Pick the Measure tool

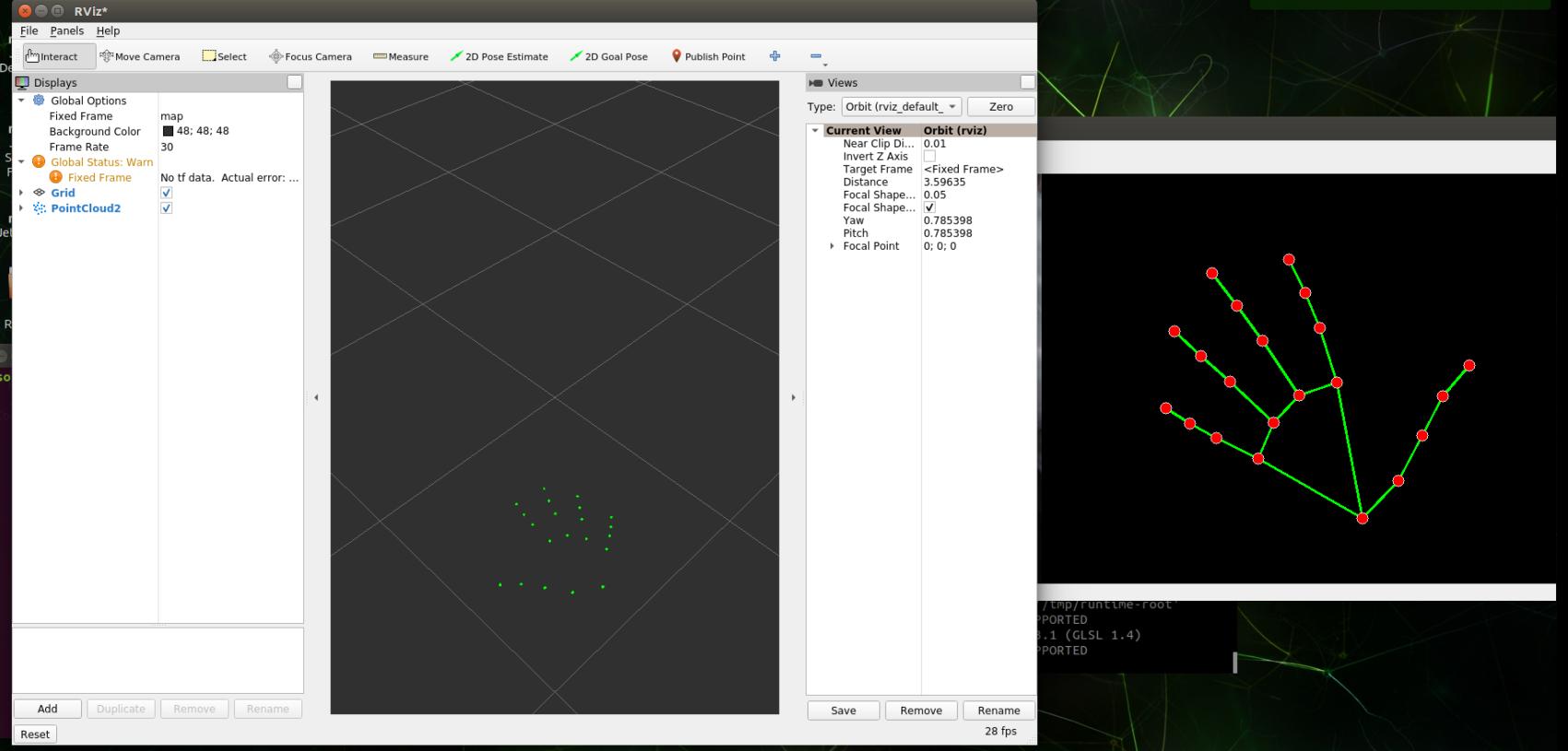(x=401, y=56)
